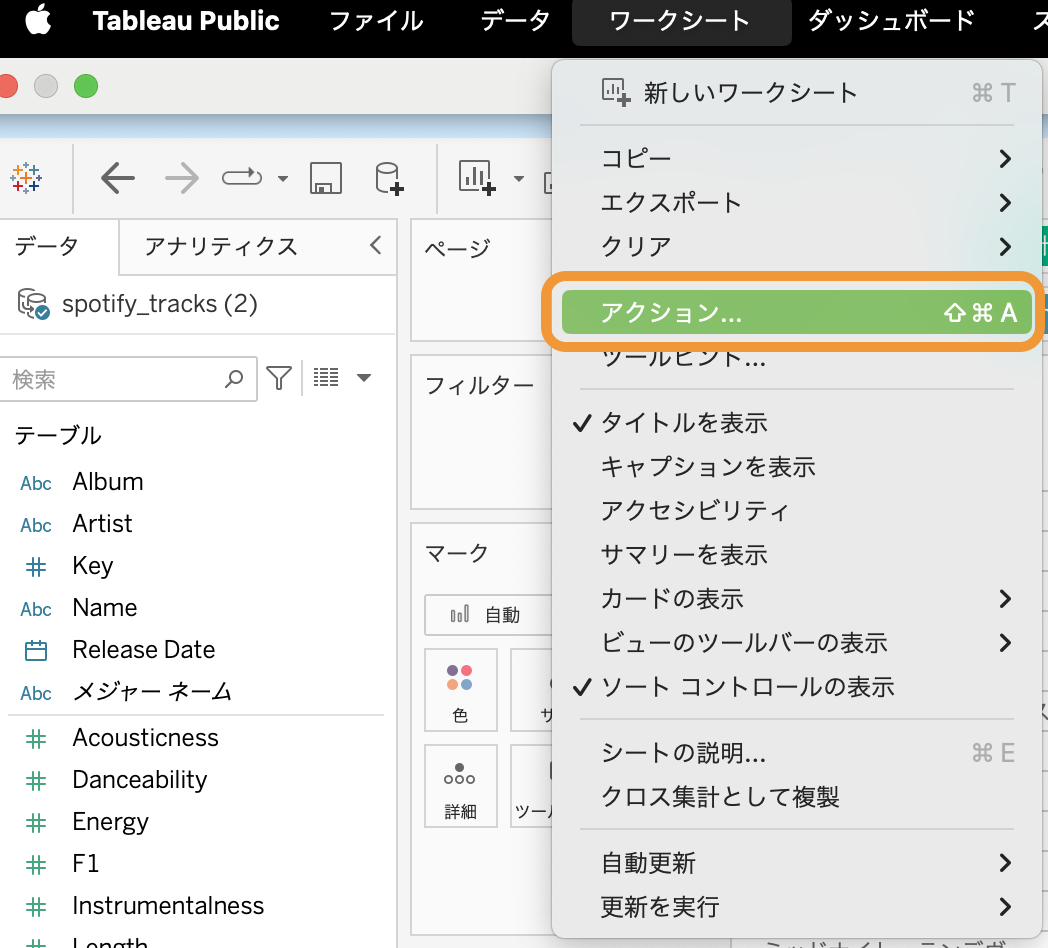
Task: Click the Acousticness number type icon
Action: click(x=36, y=739)
